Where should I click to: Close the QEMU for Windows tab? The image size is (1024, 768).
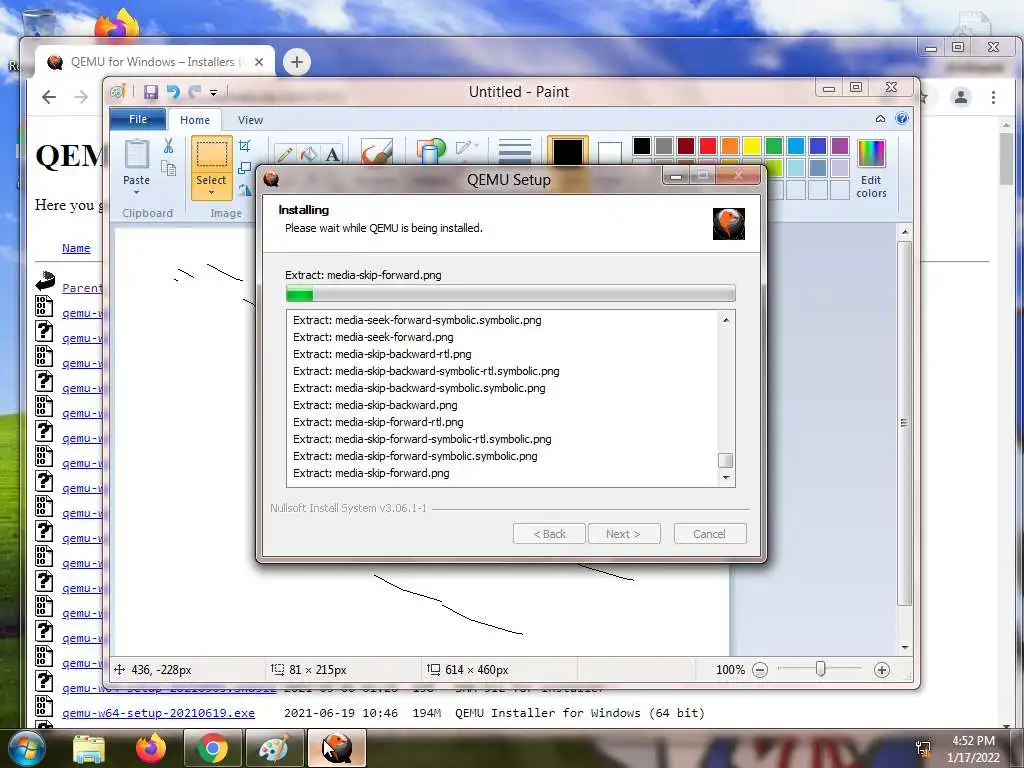pyautogui.click(x=259, y=62)
